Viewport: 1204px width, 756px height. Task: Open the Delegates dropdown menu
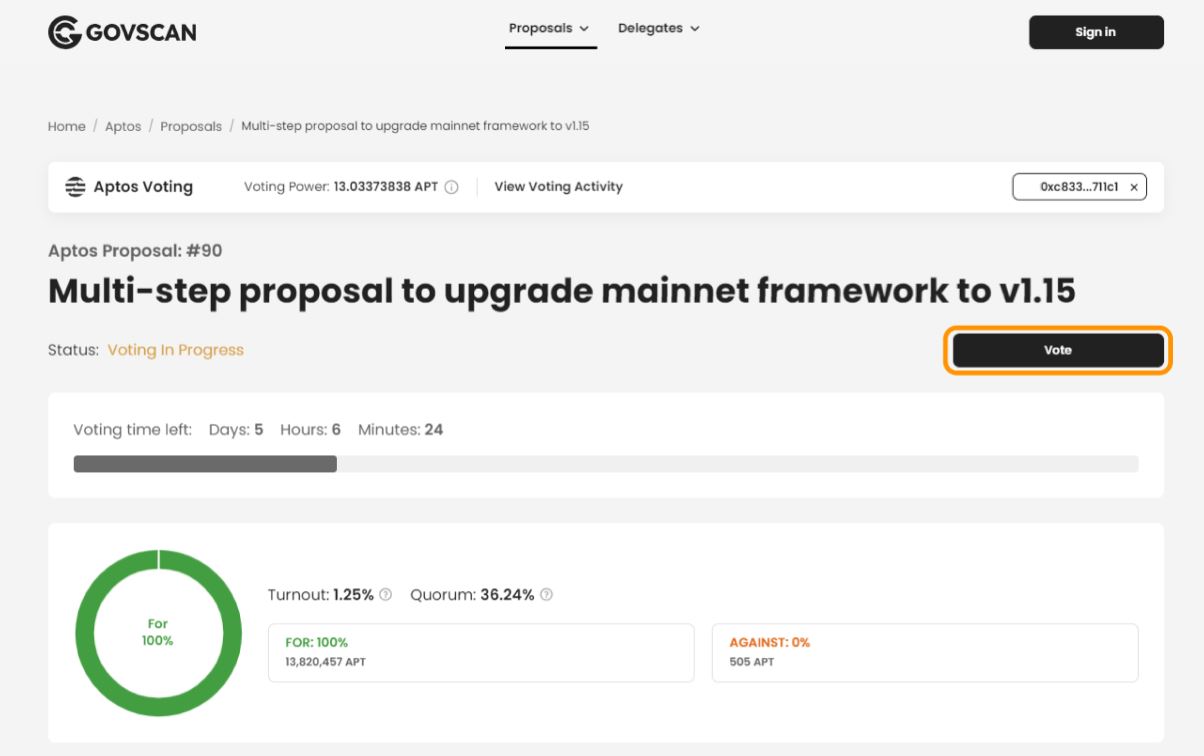659,28
